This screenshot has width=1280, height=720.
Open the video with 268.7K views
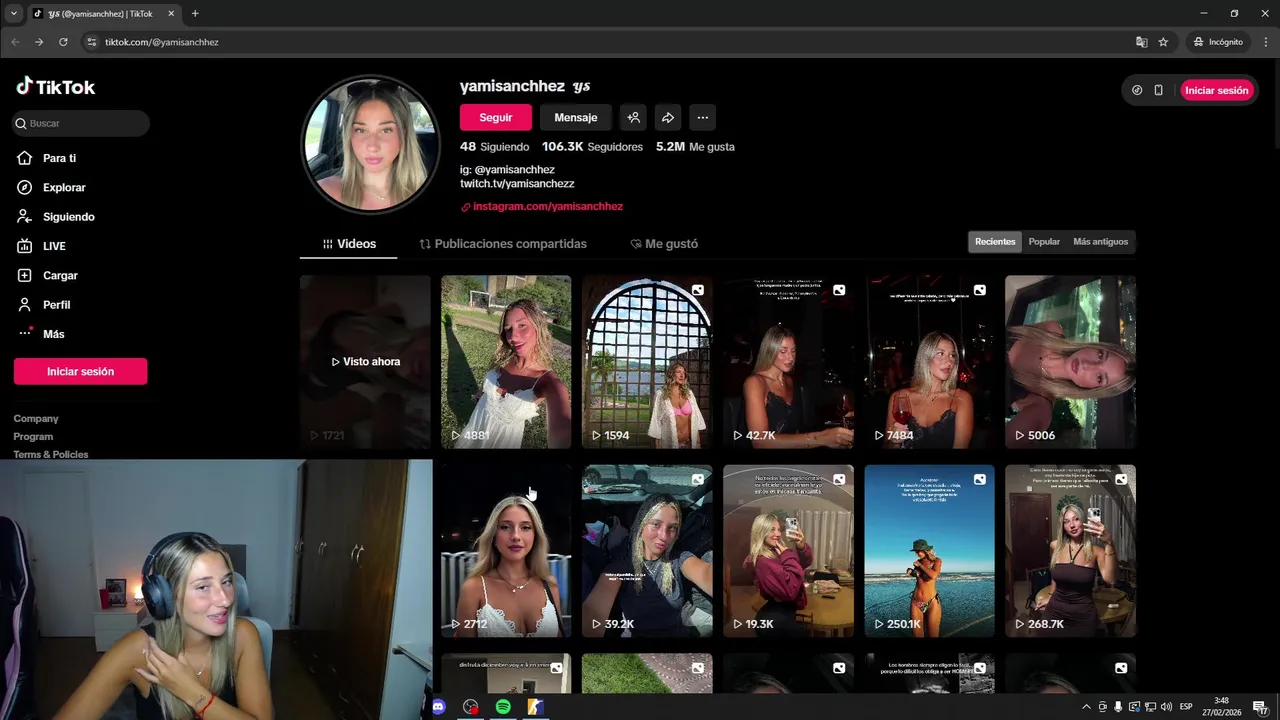(1070, 551)
